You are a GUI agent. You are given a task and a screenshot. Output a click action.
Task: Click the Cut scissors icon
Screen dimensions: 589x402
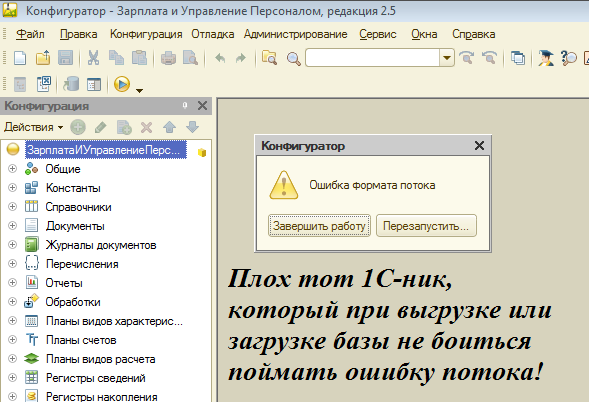coord(93,58)
